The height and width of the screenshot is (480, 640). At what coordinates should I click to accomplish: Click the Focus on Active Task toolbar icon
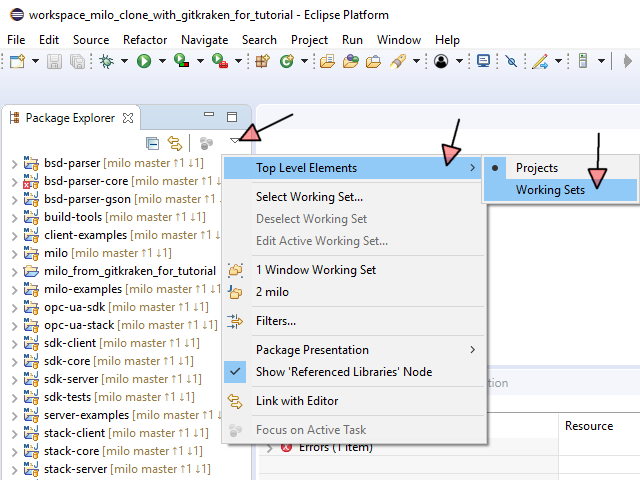[206, 143]
